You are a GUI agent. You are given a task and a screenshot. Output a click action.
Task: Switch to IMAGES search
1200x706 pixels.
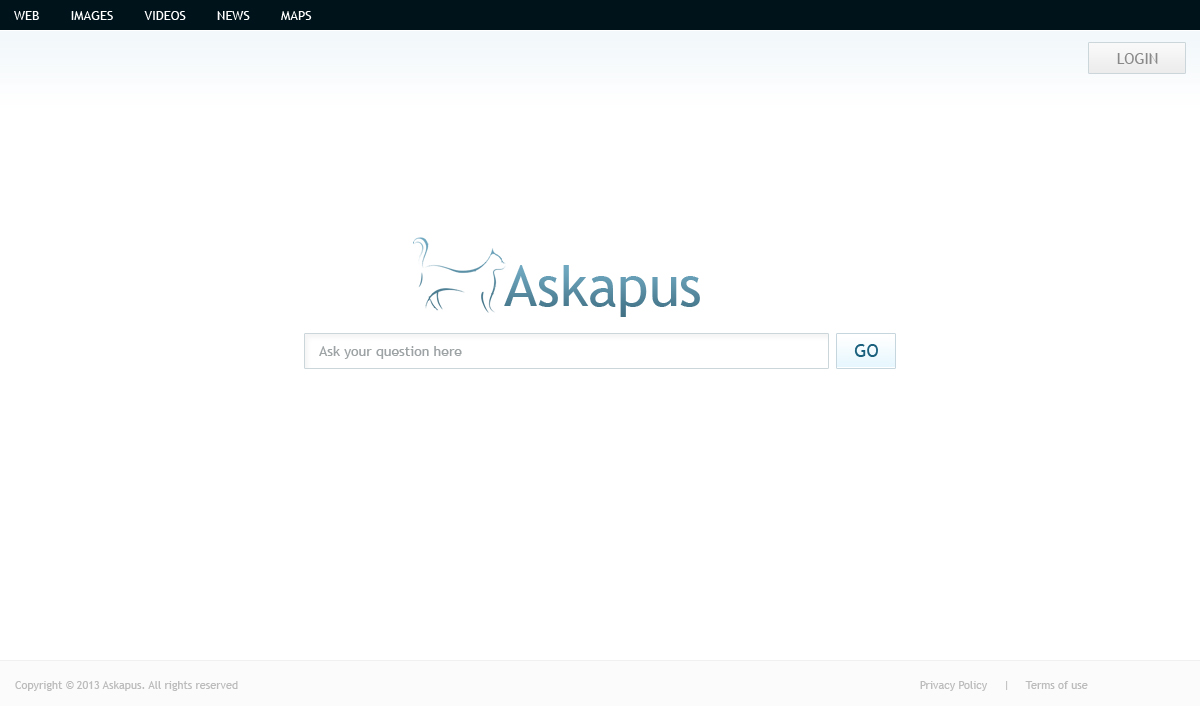coord(92,16)
